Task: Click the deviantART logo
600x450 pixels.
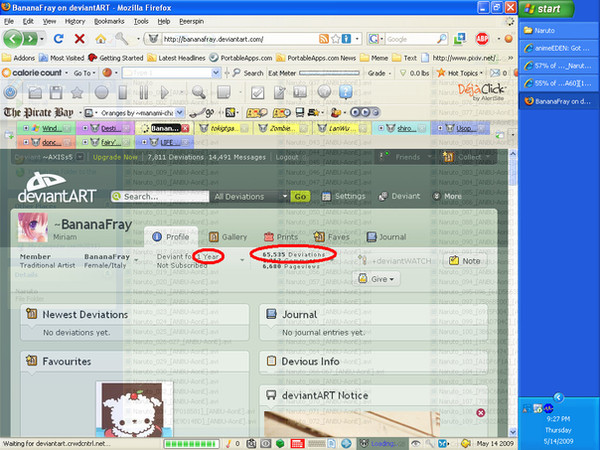Action: [57, 188]
